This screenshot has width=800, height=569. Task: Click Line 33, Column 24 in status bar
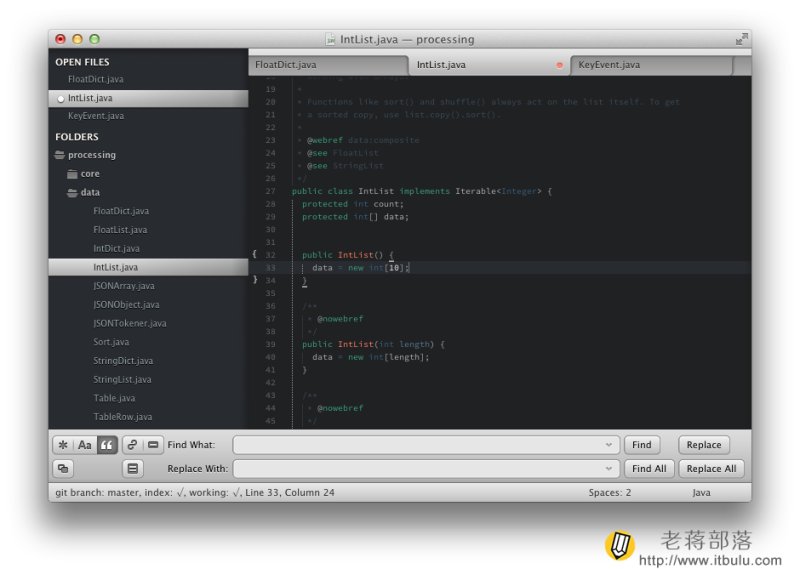(290, 492)
